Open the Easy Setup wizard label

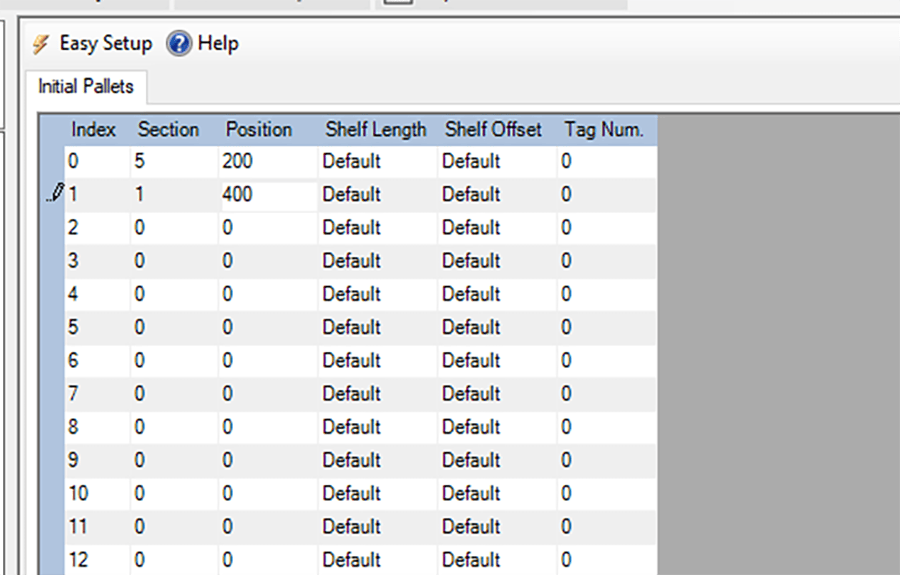click(106, 44)
